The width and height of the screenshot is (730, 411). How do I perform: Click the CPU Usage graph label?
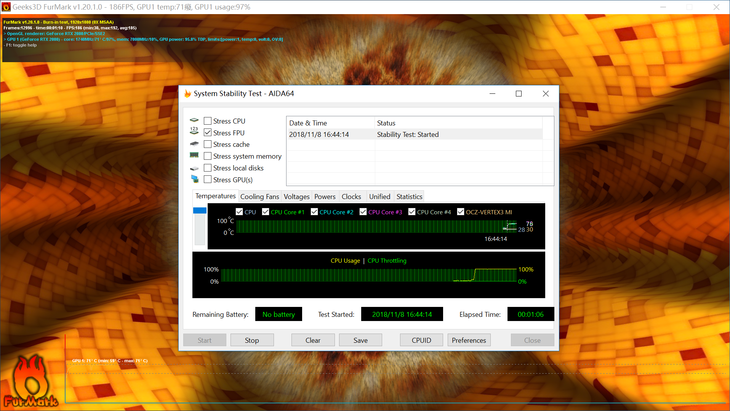click(345, 261)
